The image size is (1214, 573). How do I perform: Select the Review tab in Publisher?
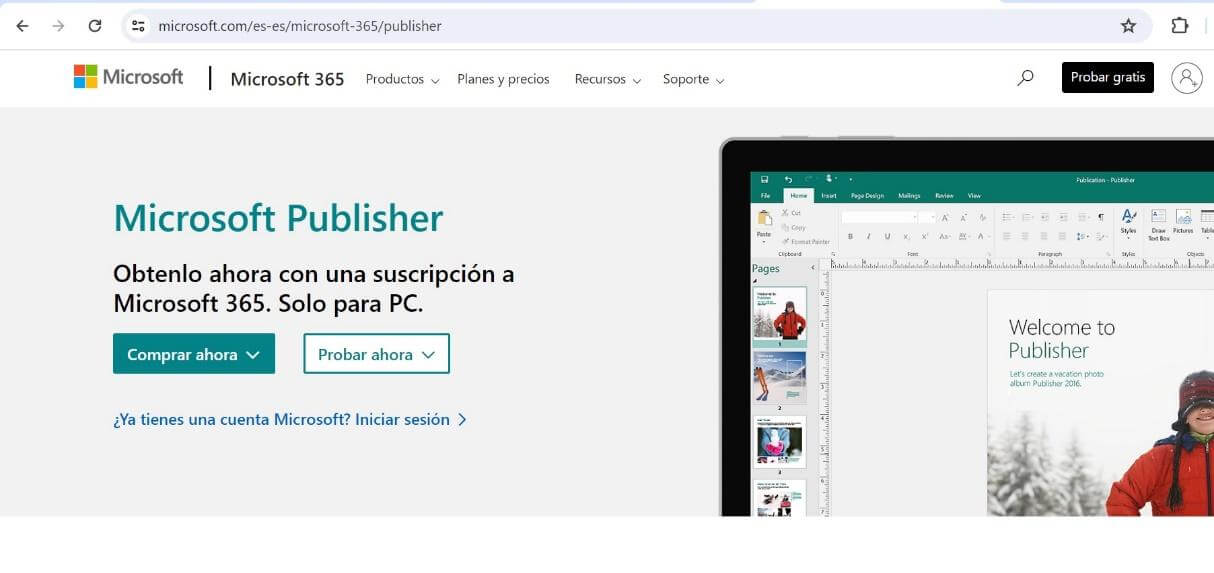point(944,196)
